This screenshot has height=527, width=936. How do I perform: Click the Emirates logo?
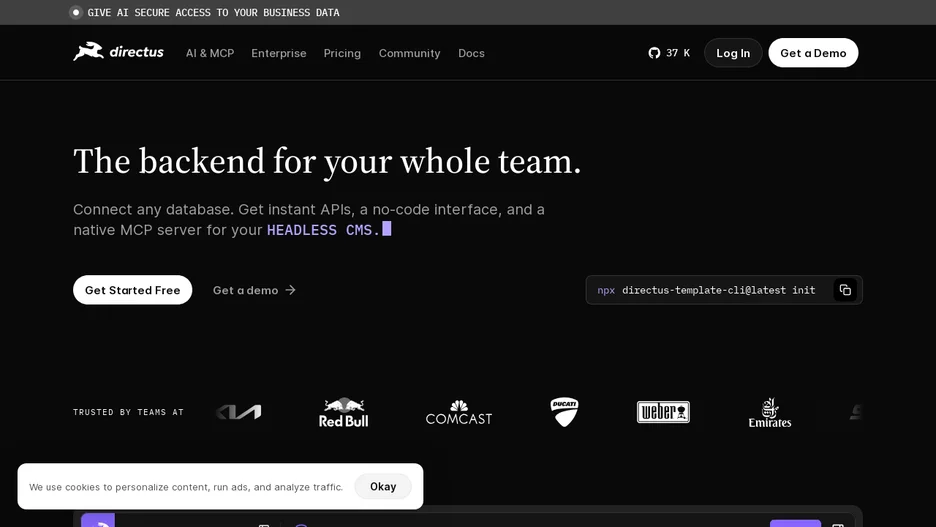(770, 412)
